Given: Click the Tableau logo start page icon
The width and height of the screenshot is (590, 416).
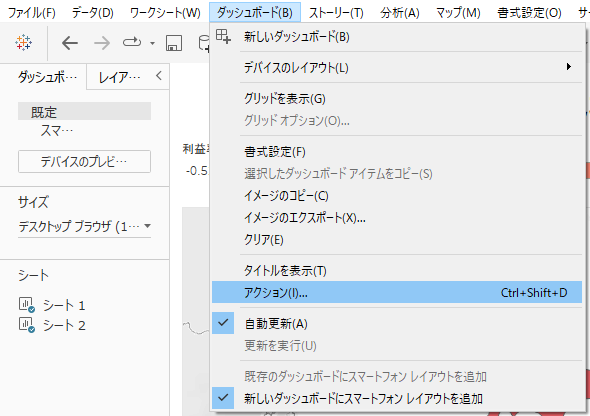Looking at the screenshot, I should pos(23,43).
